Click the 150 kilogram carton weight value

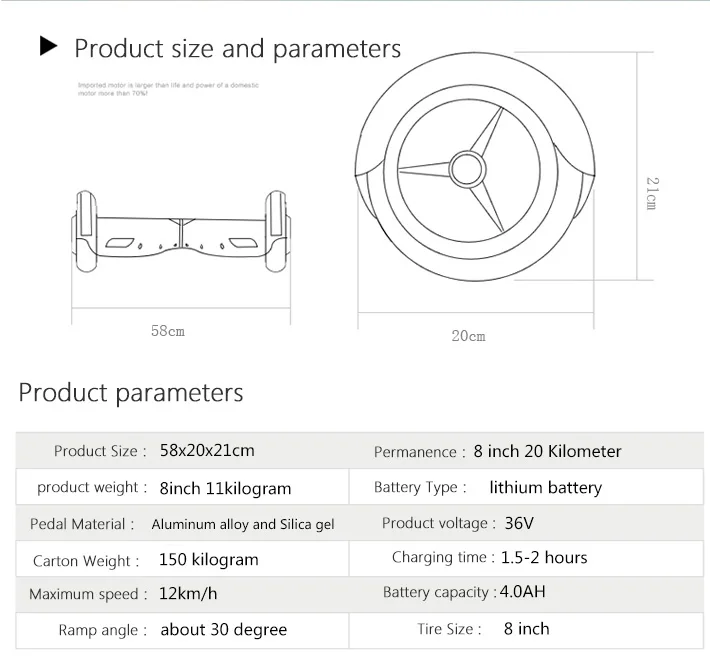point(208,560)
